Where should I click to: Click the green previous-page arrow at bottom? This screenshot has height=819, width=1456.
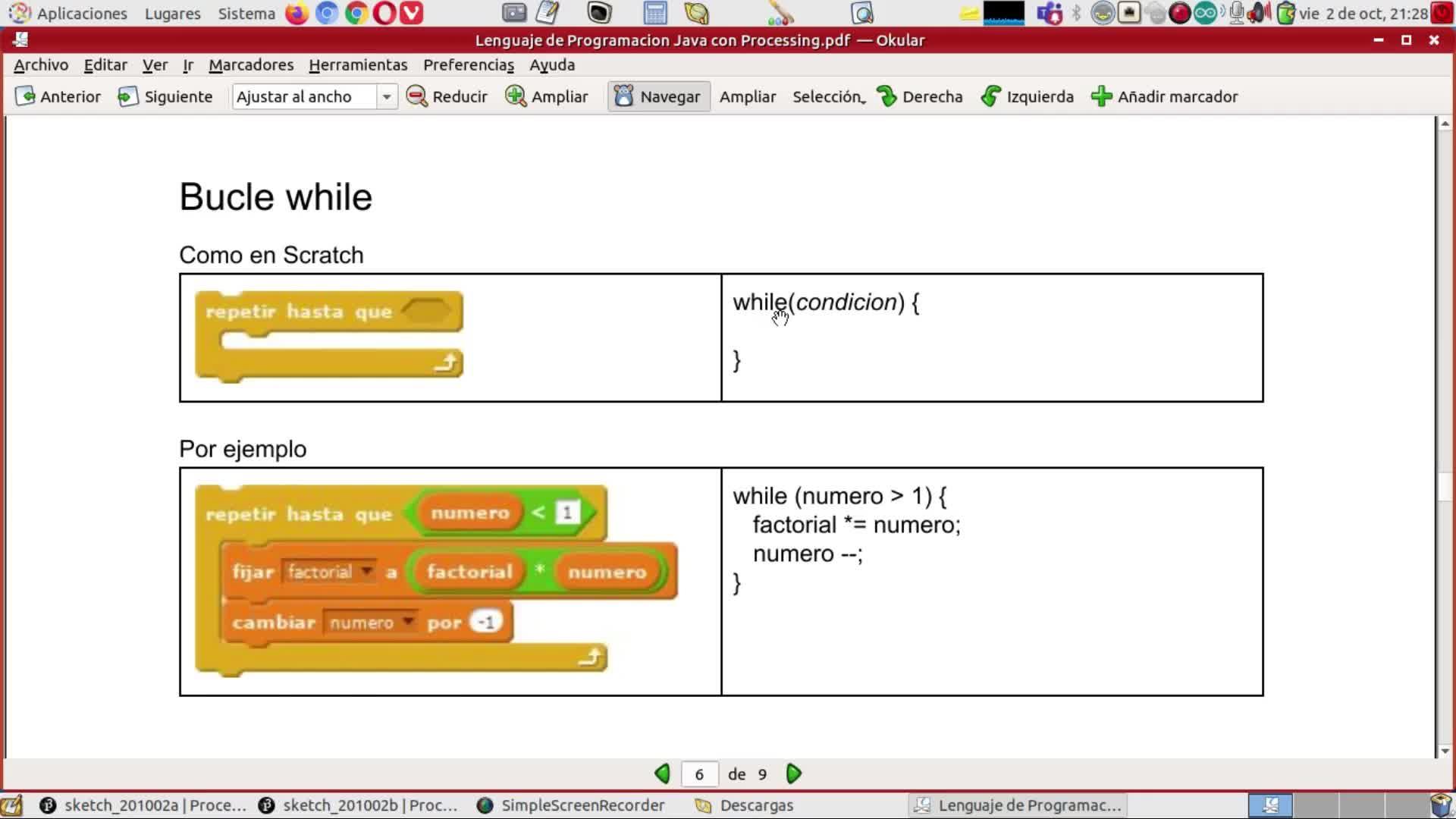(x=662, y=773)
